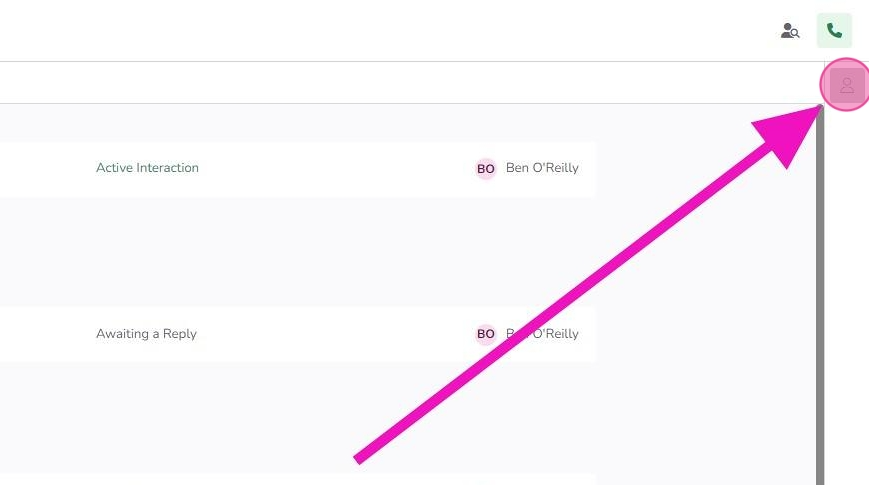Open the highlighted person profile icon
The image size is (869, 485).
point(847,85)
